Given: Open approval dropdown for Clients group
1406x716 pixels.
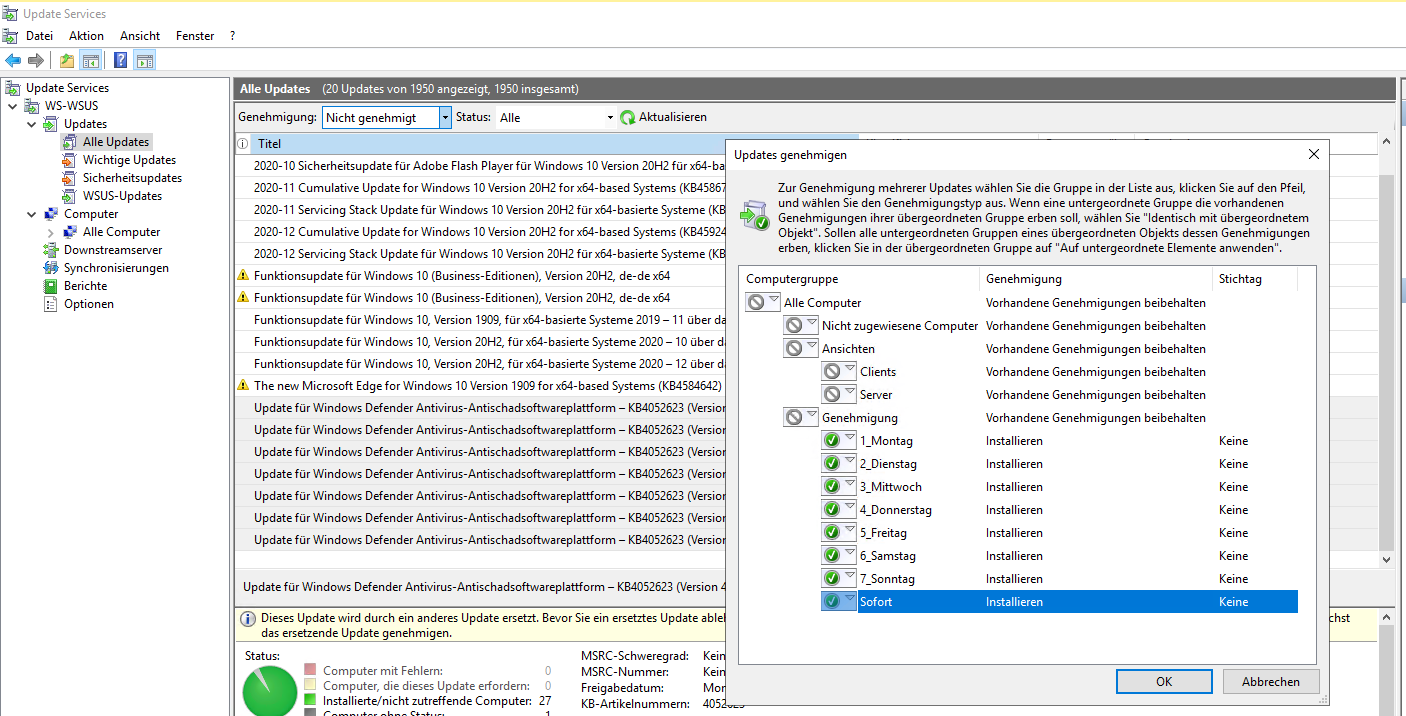Looking at the screenshot, I should point(838,371).
